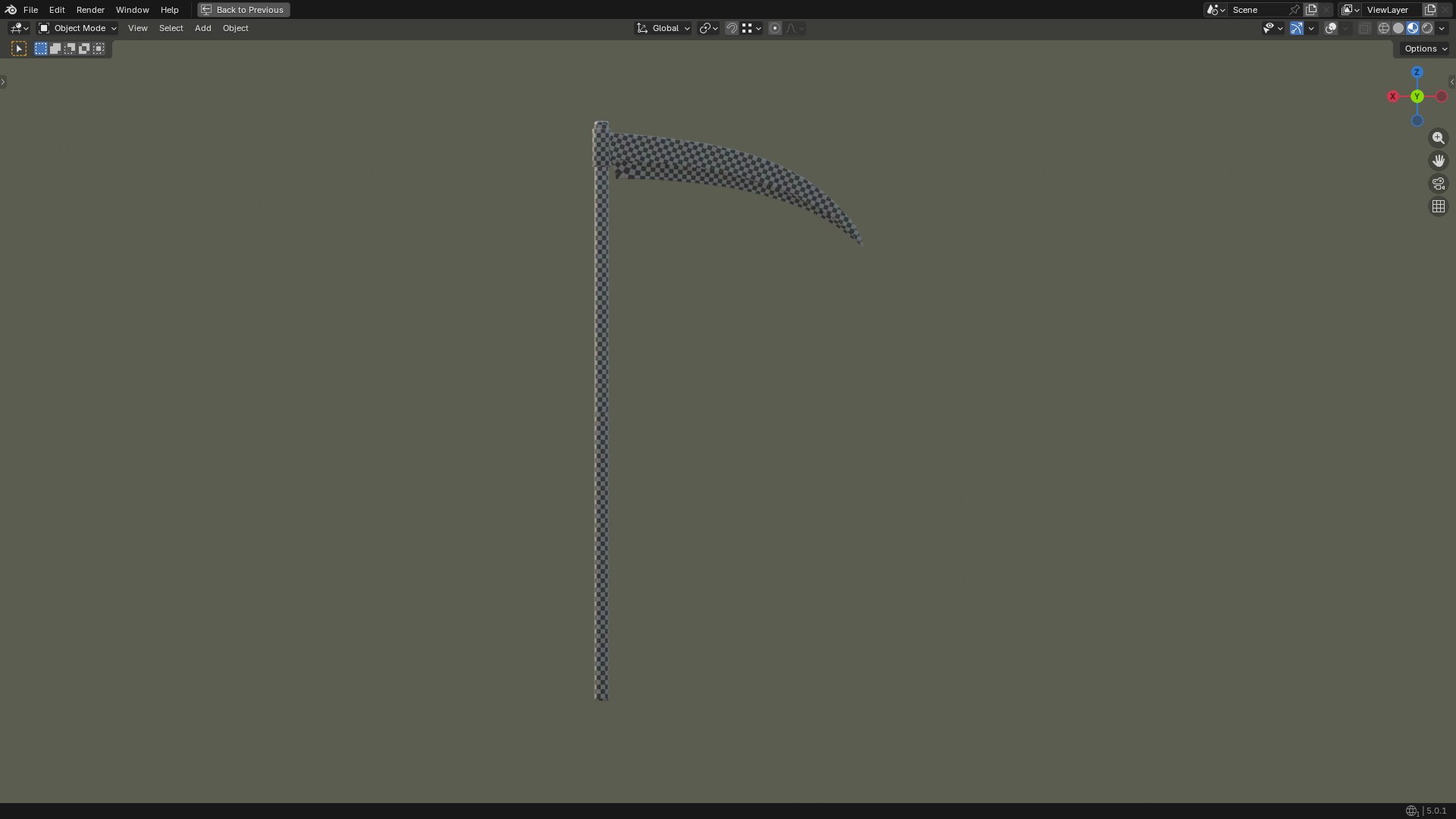The height and width of the screenshot is (819, 1456).
Task: Choose the Intersect Selection mode
Action: [x=99, y=49]
